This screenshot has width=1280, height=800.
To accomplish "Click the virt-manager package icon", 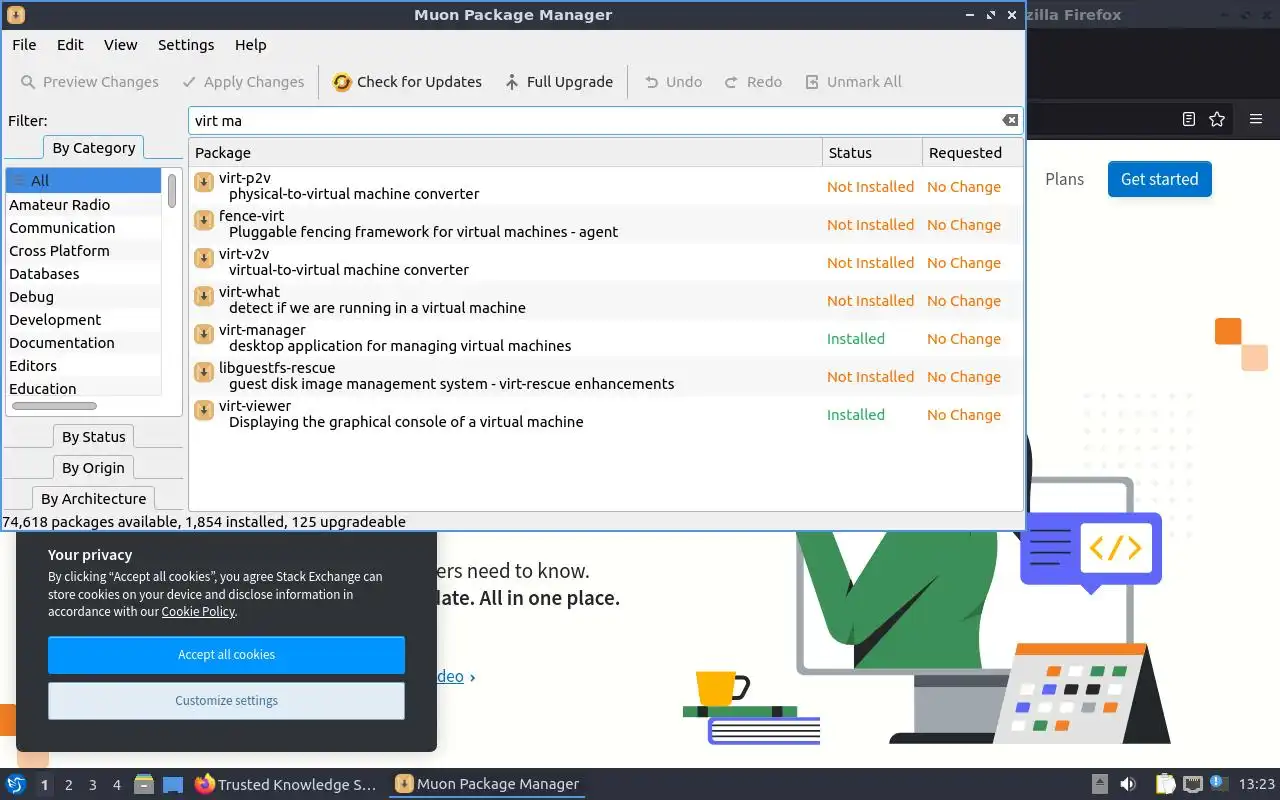I will click(204, 333).
